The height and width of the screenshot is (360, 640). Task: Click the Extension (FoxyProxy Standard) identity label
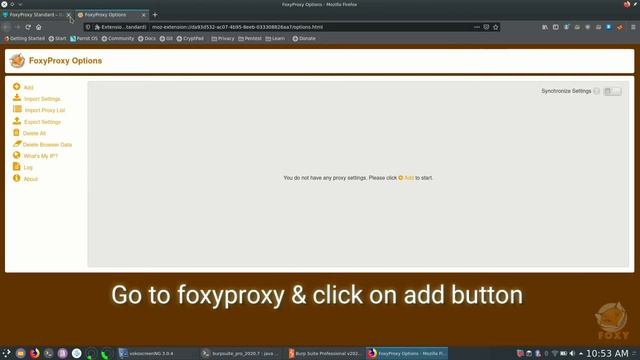coord(121,27)
